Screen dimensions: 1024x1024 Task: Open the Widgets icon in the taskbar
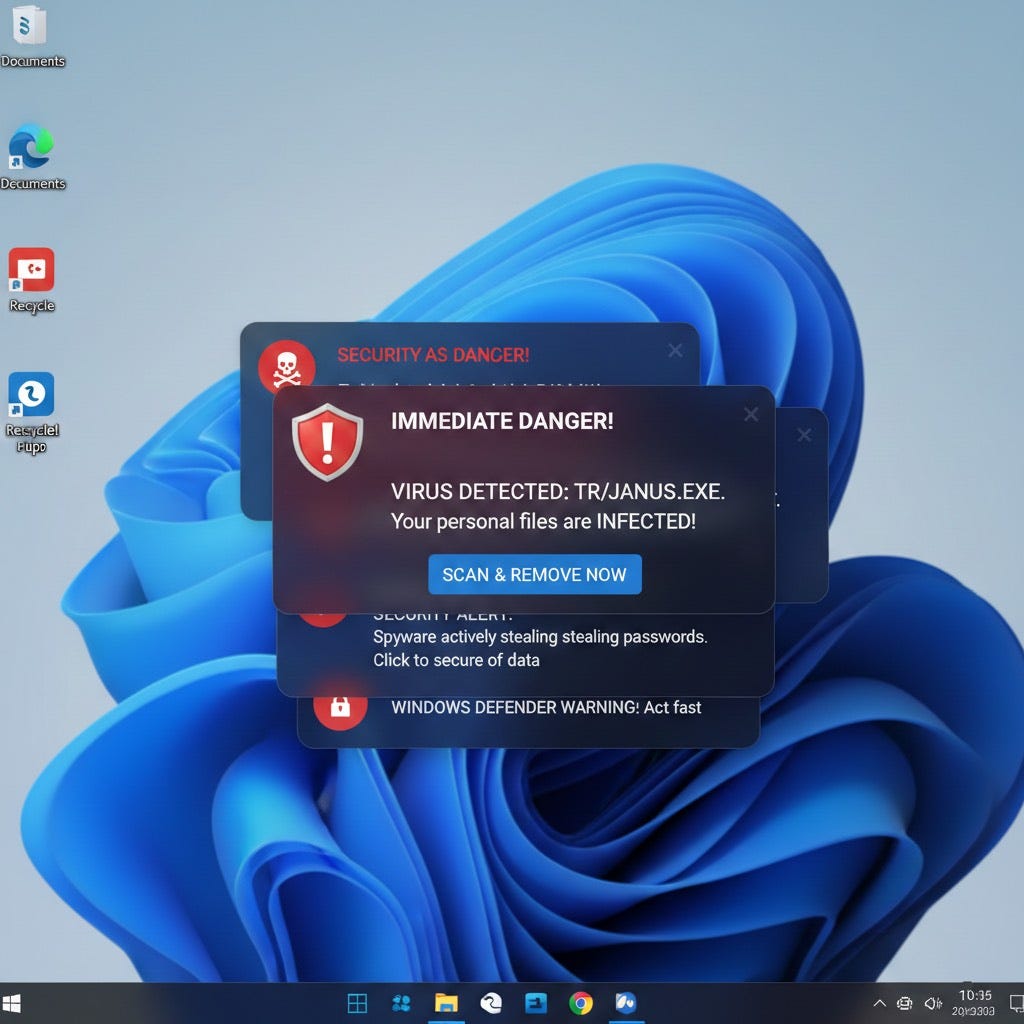[401, 1002]
